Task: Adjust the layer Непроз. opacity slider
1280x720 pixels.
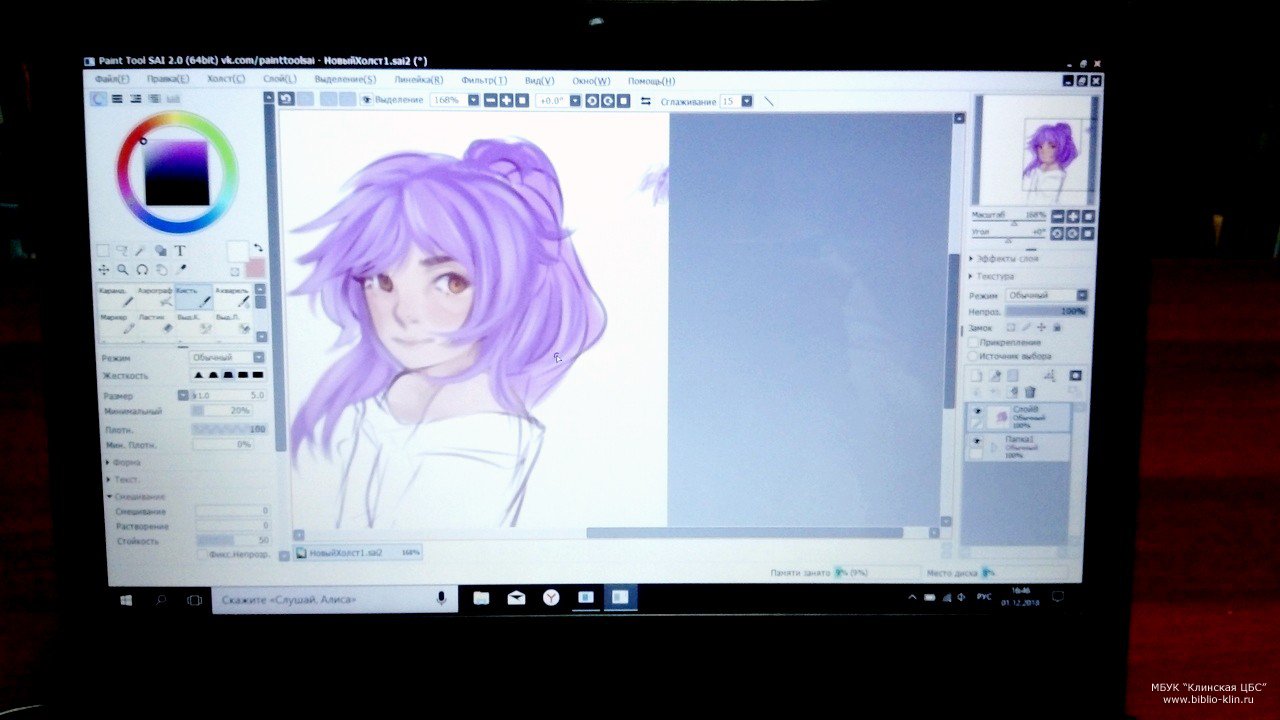Action: [1046, 311]
